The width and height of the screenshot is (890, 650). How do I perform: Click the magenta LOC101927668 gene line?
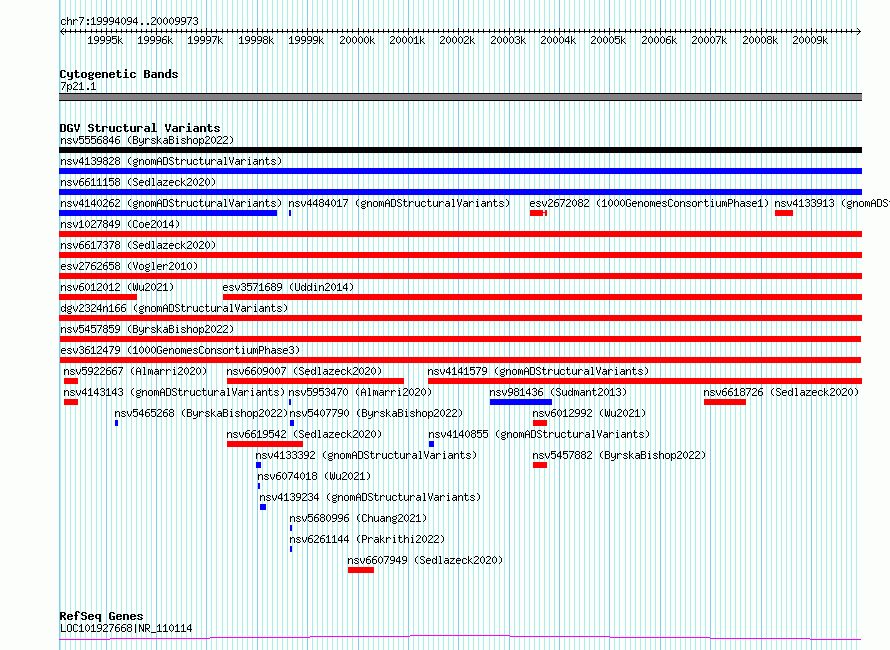[460, 638]
